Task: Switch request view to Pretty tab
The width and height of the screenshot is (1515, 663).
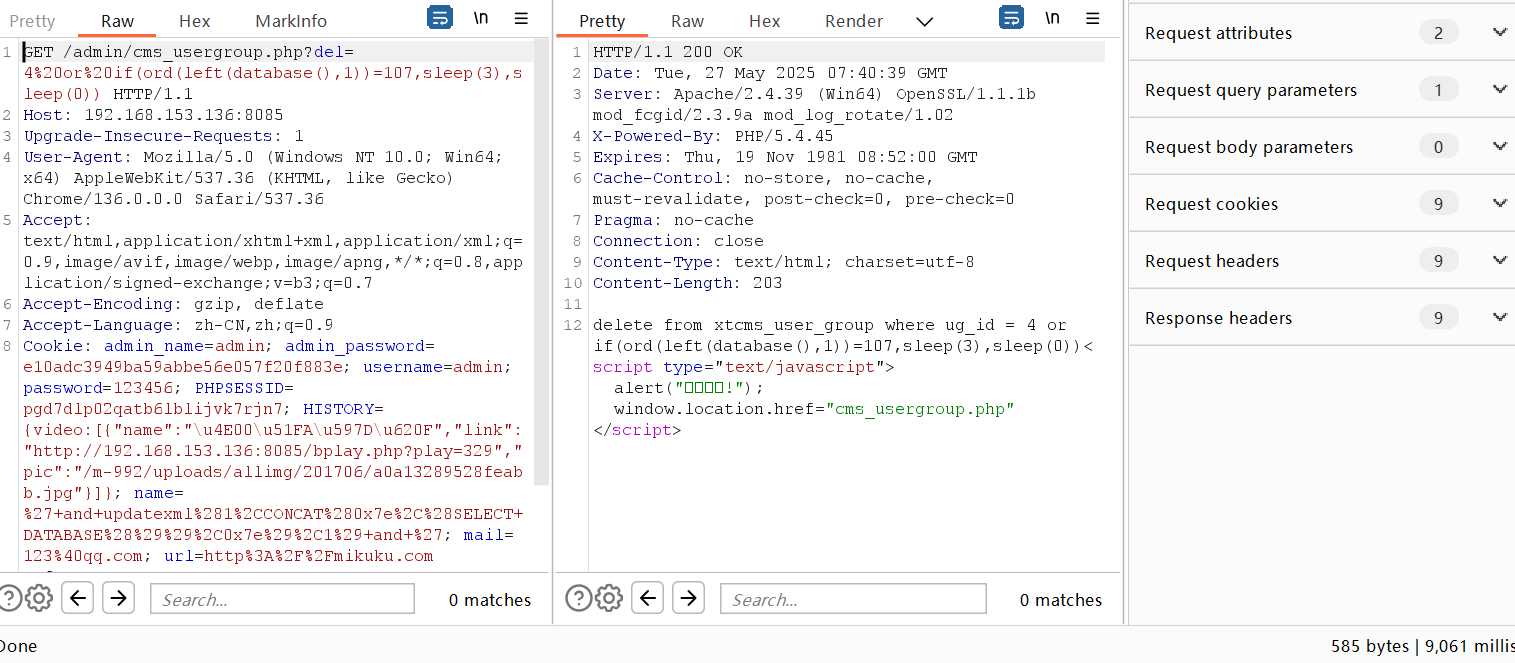Action: 33,21
